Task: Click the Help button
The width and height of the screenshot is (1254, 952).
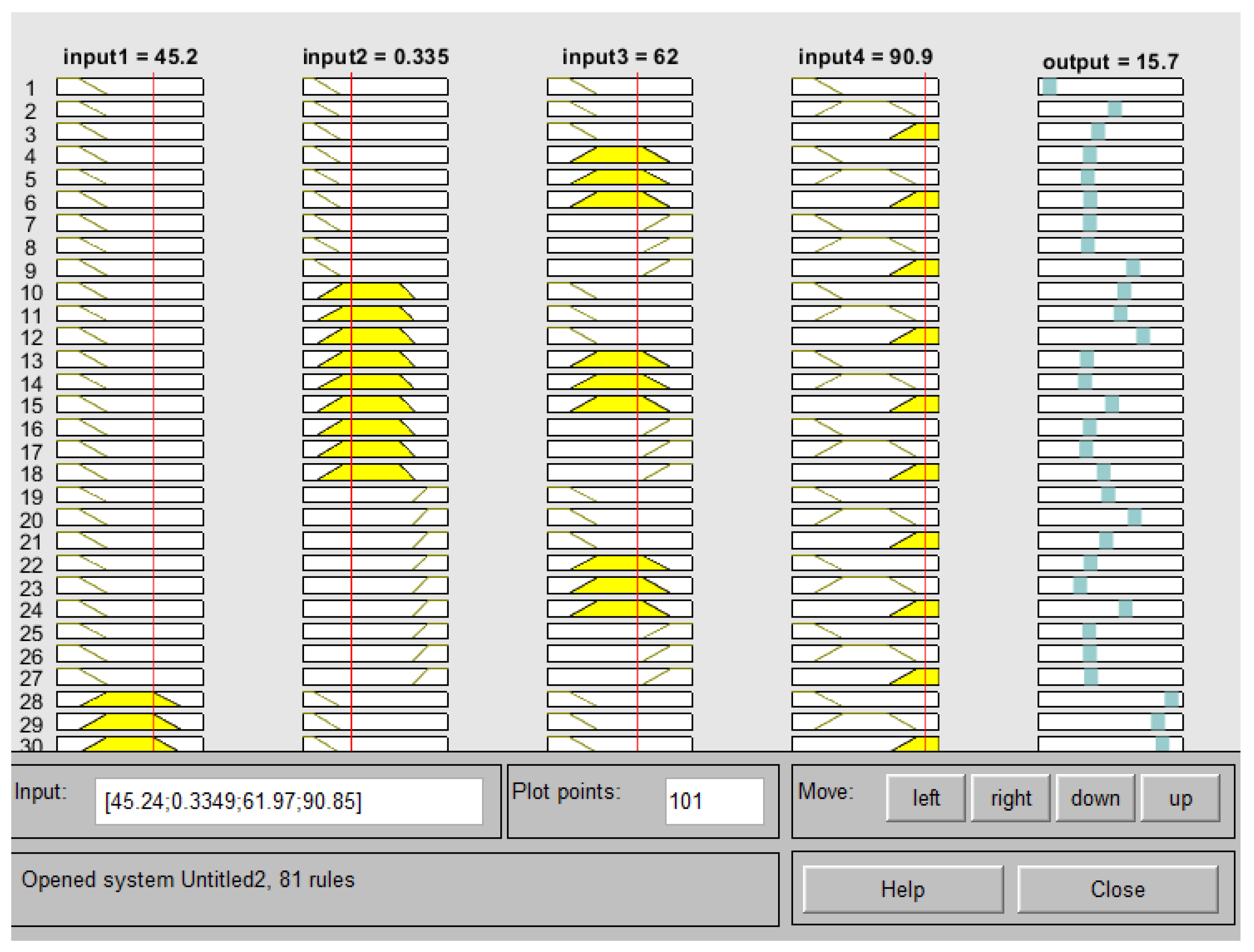Action: click(903, 889)
